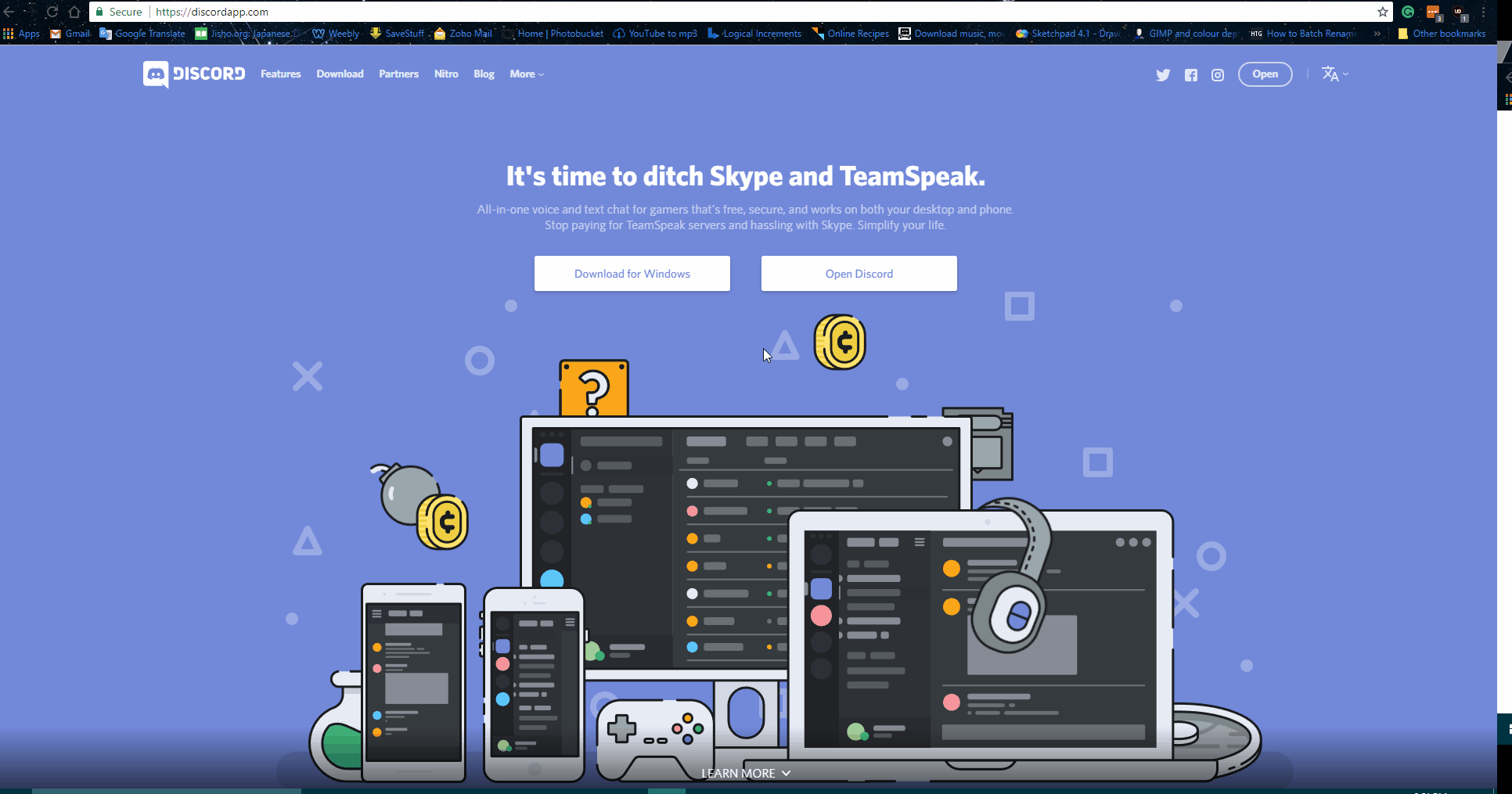1512x794 pixels.
Task: Click the Open pill button in header
Action: click(x=1265, y=74)
